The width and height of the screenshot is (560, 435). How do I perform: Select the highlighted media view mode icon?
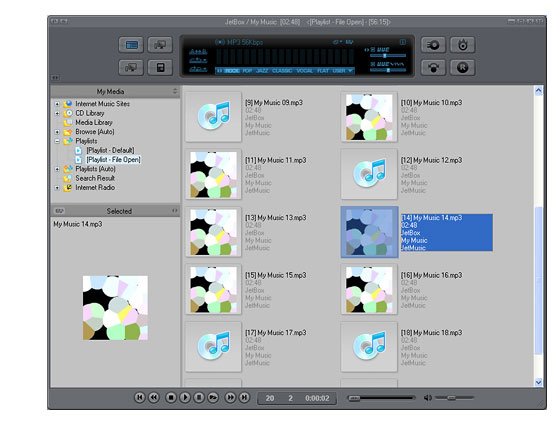(x=131, y=45)
